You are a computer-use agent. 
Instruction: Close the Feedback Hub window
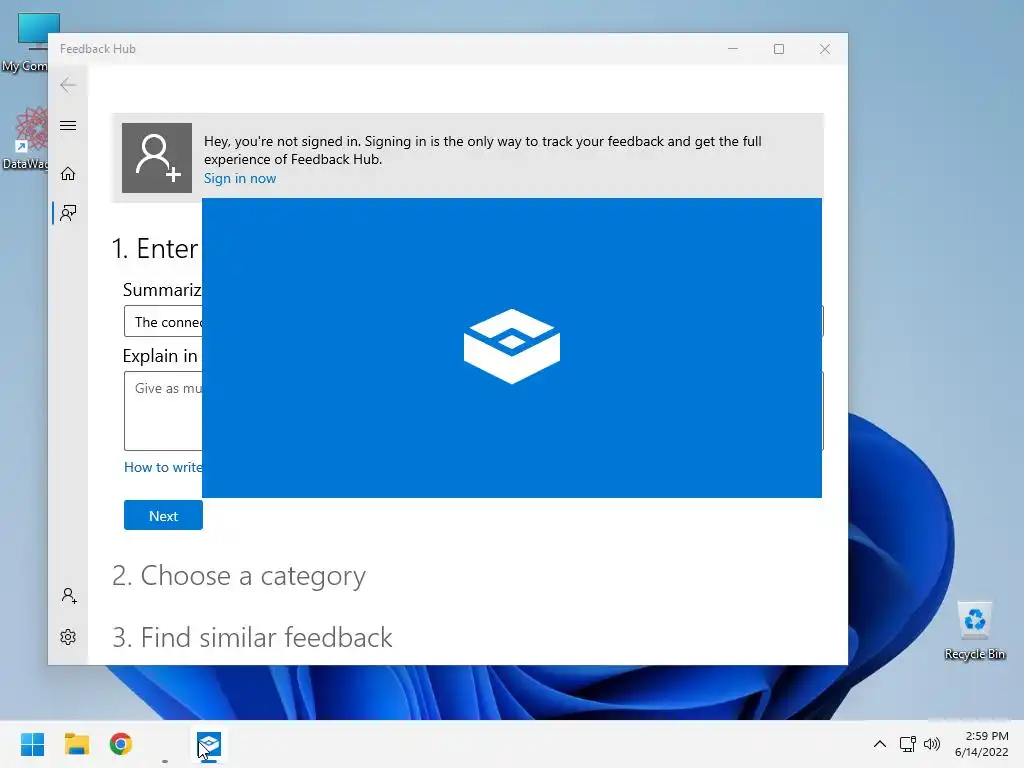click(825, 49)
